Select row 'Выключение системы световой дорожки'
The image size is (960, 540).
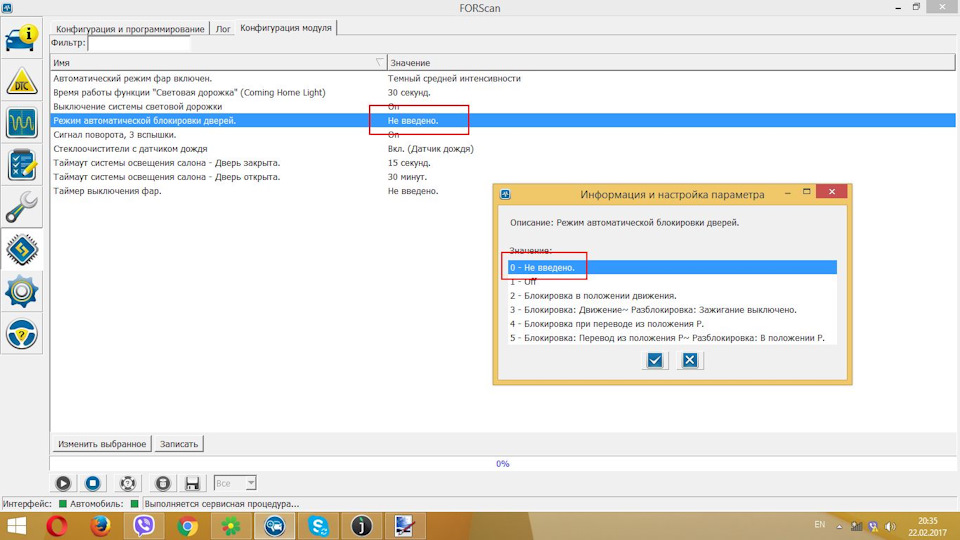(503, 107)
